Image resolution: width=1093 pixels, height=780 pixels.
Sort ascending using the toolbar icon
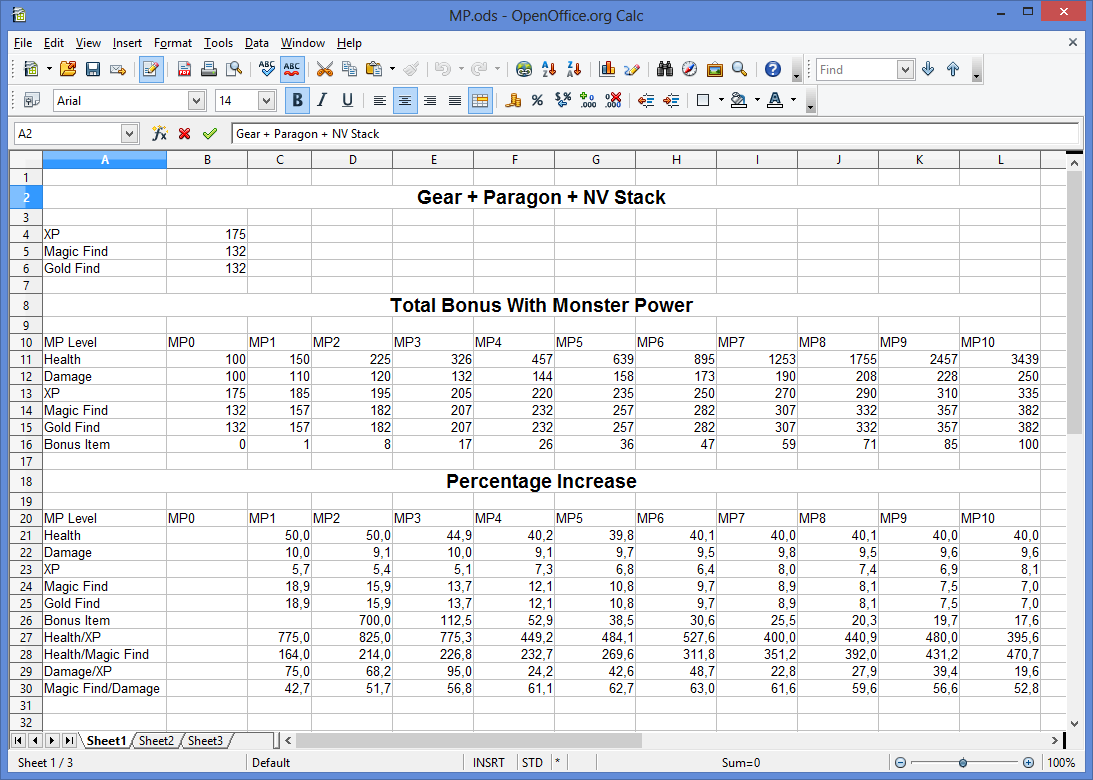pyautogui.click(x=549, y=69)
